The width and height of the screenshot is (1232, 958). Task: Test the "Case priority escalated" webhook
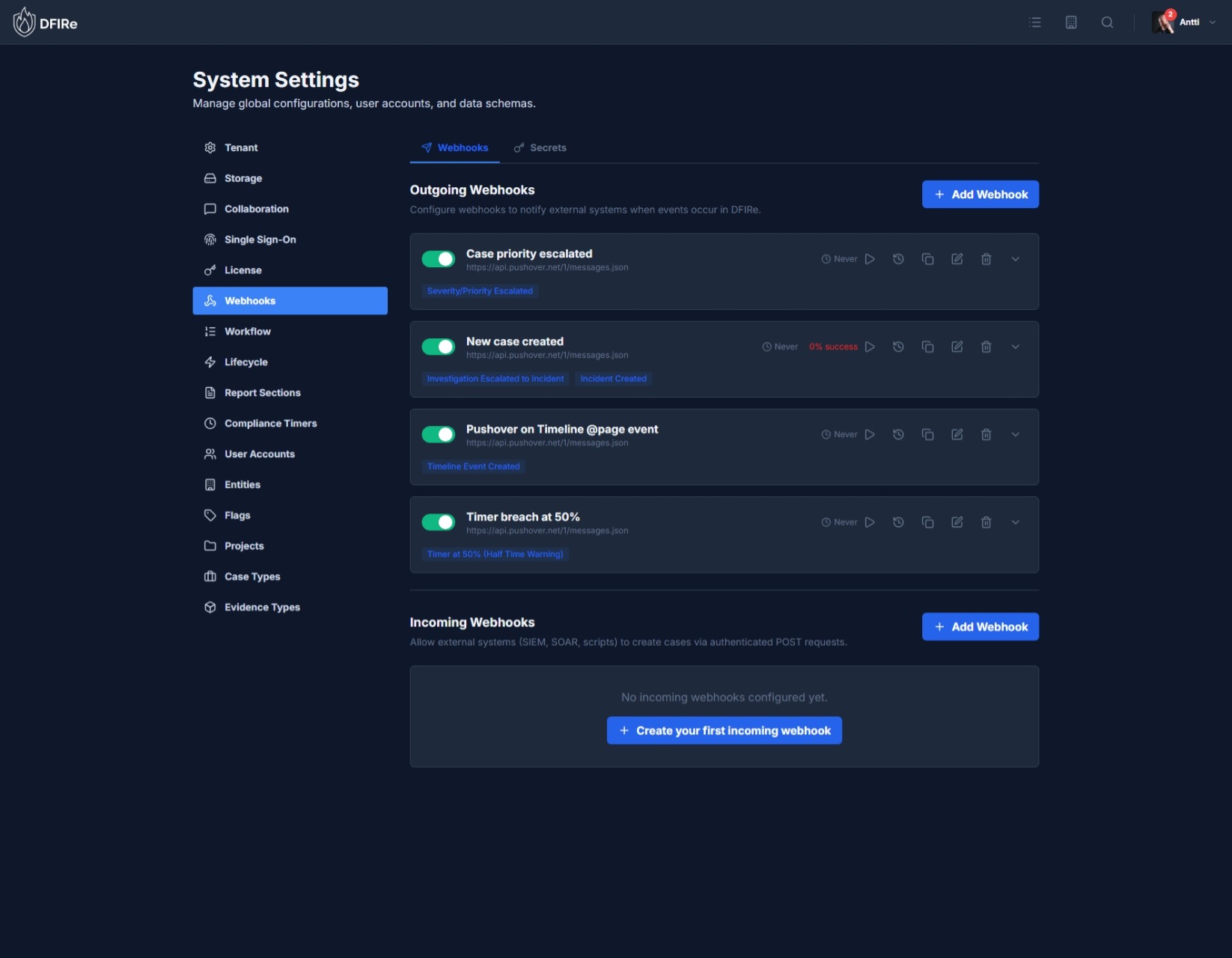click(x=870, y=258)
